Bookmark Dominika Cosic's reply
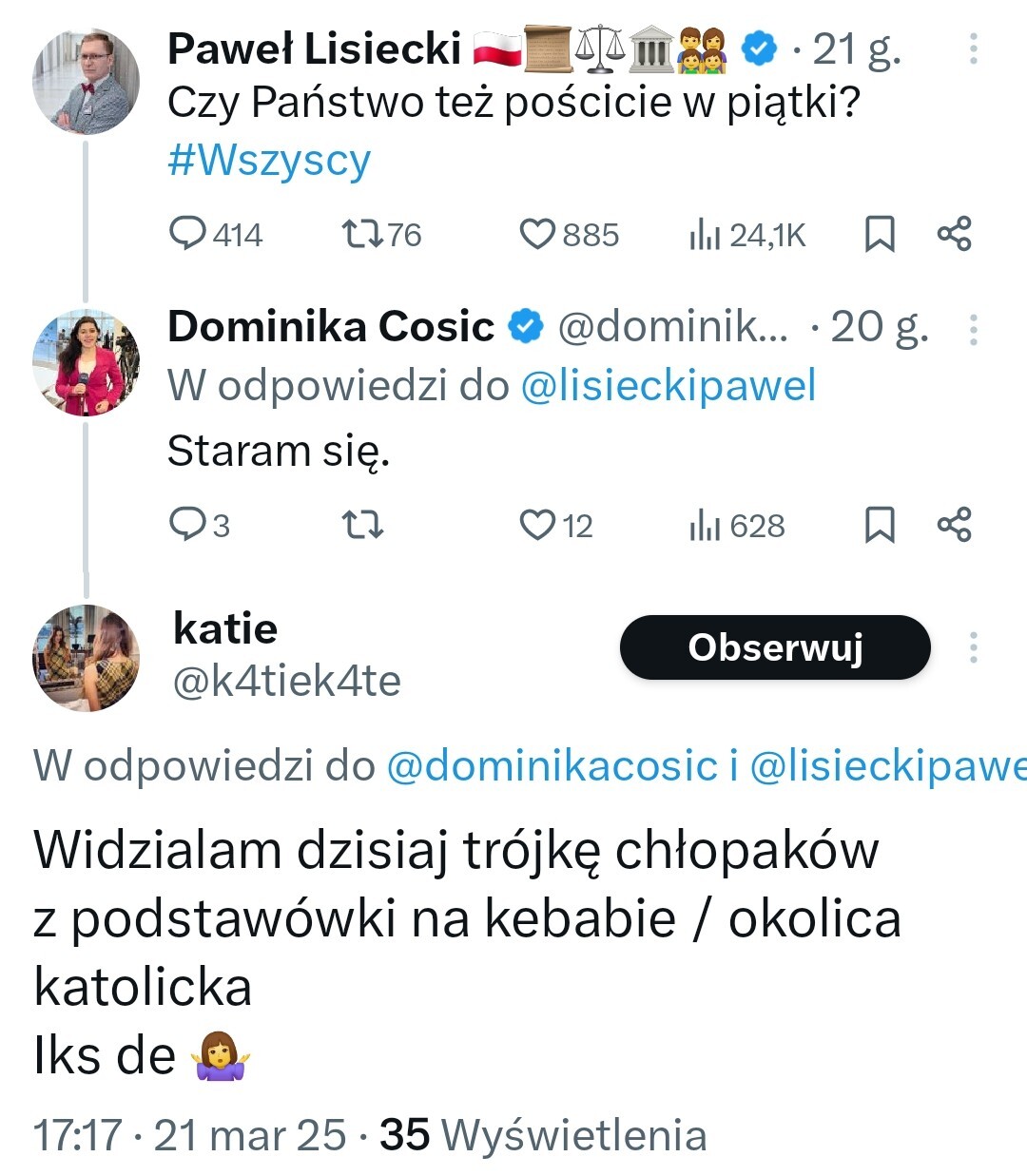 point(880,525)
